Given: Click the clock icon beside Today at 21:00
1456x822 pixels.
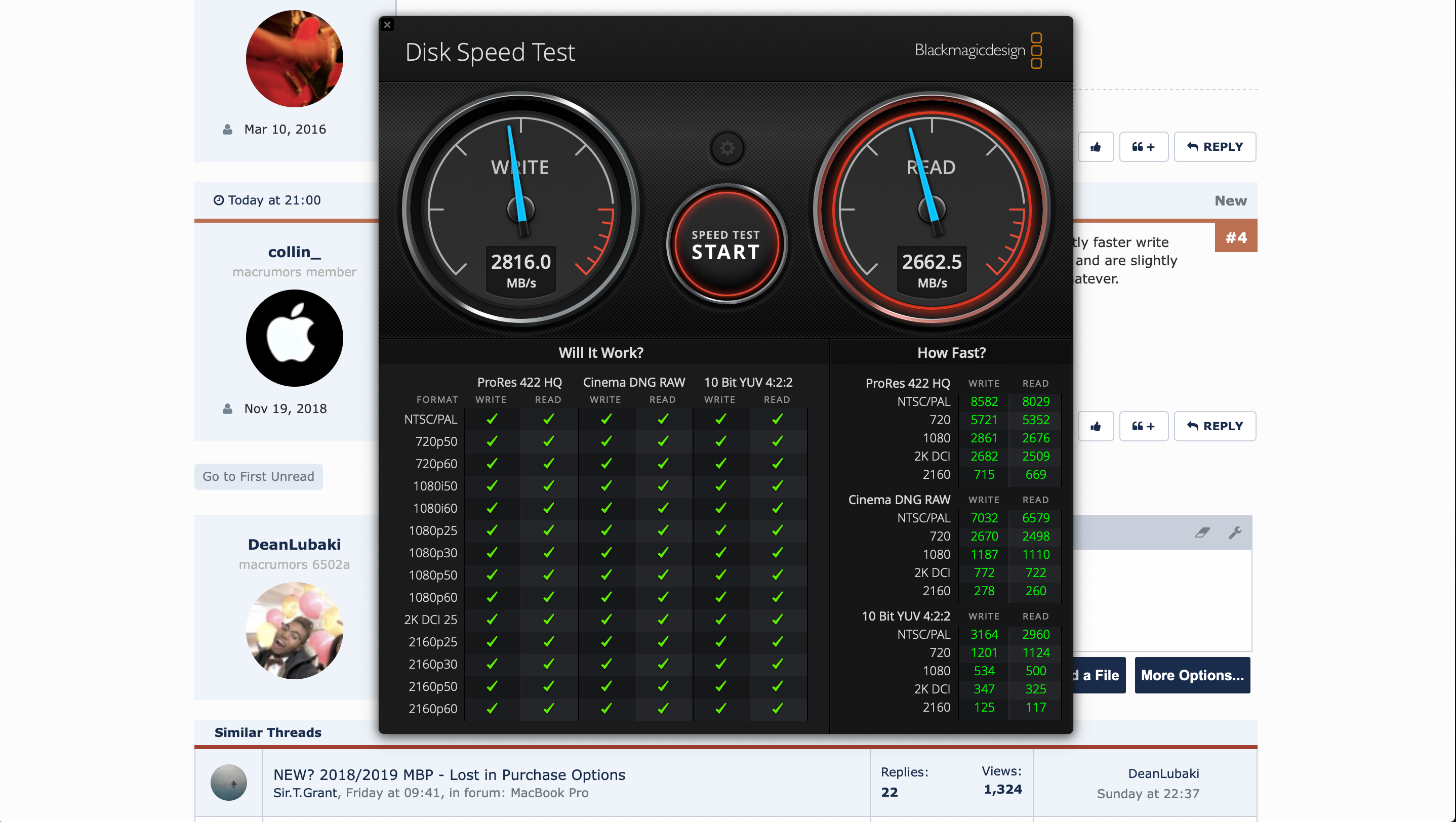Looking at the screenshot, I should (x=219, y=200).
